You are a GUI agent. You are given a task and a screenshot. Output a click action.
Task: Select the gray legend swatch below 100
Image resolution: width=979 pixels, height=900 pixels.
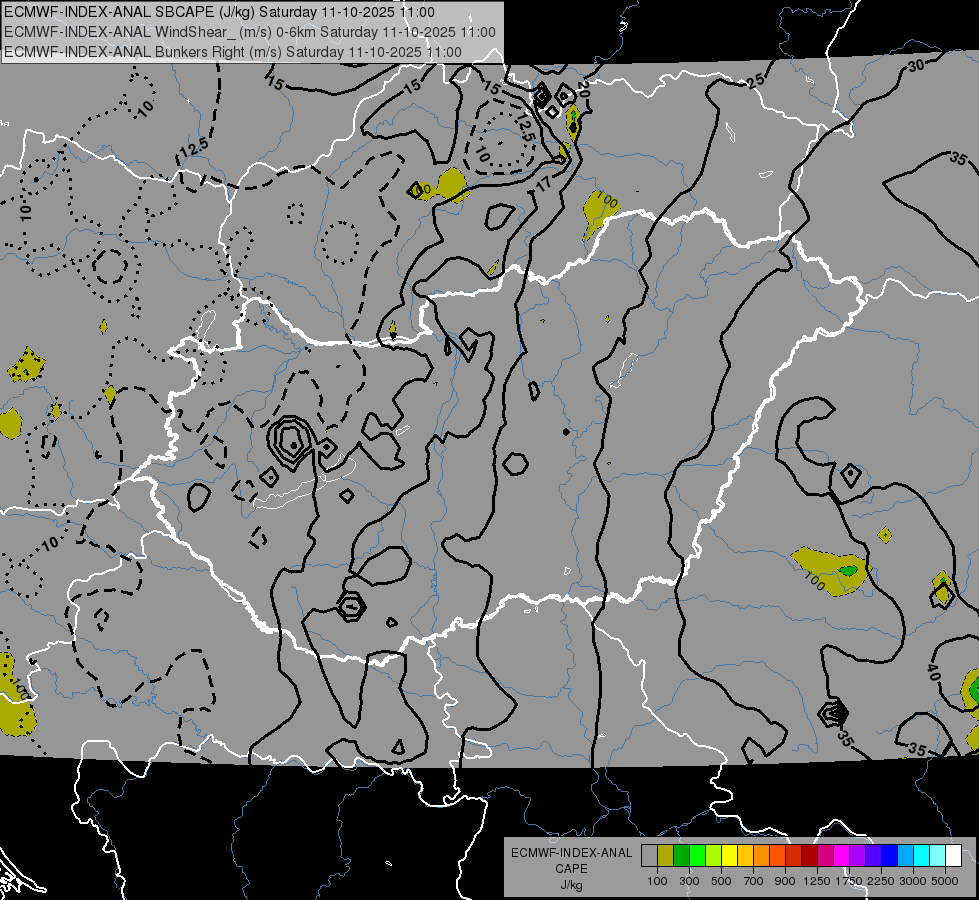coord(649,856)
